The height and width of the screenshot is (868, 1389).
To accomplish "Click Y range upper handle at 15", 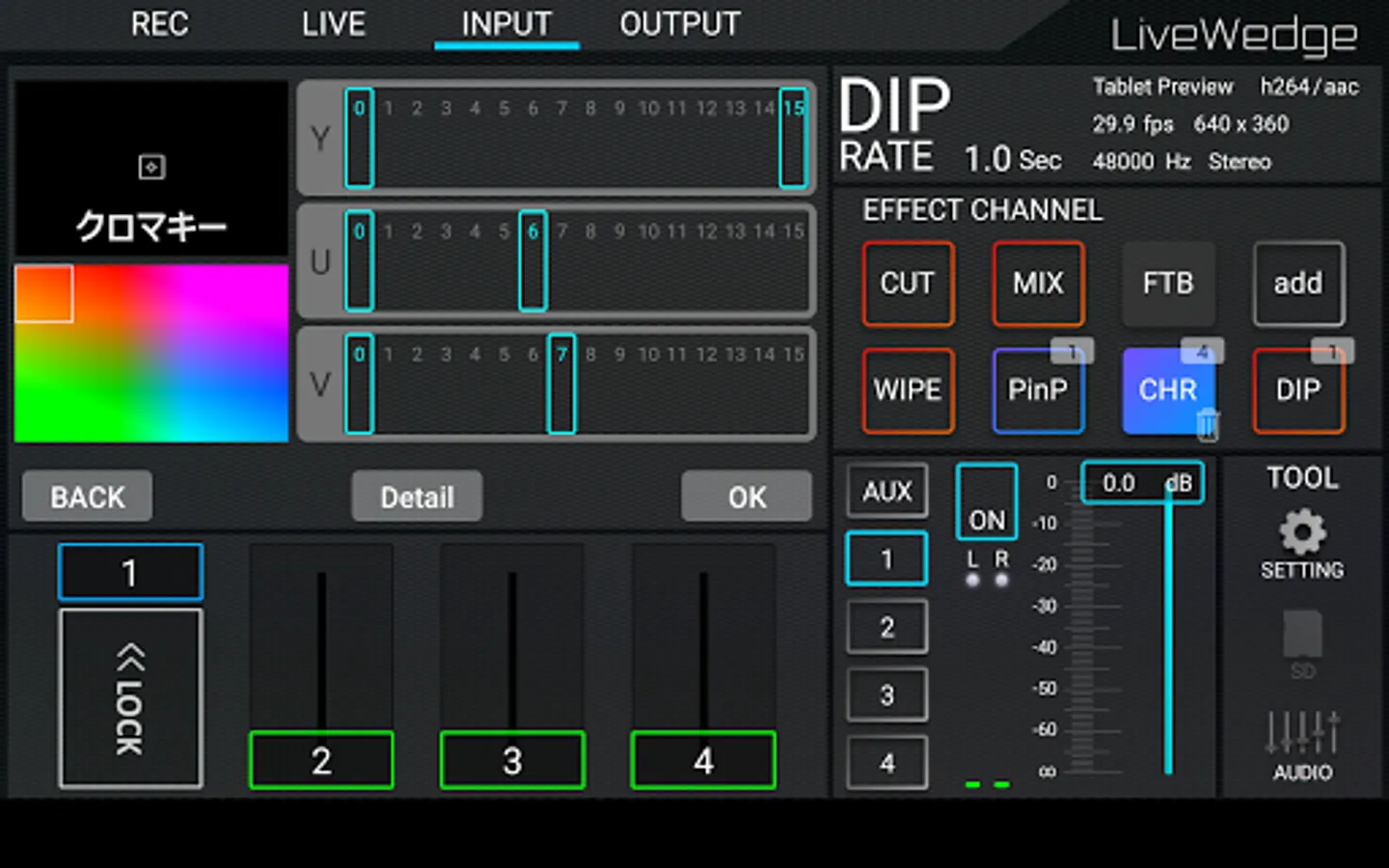I will click(x=793, y=138).
